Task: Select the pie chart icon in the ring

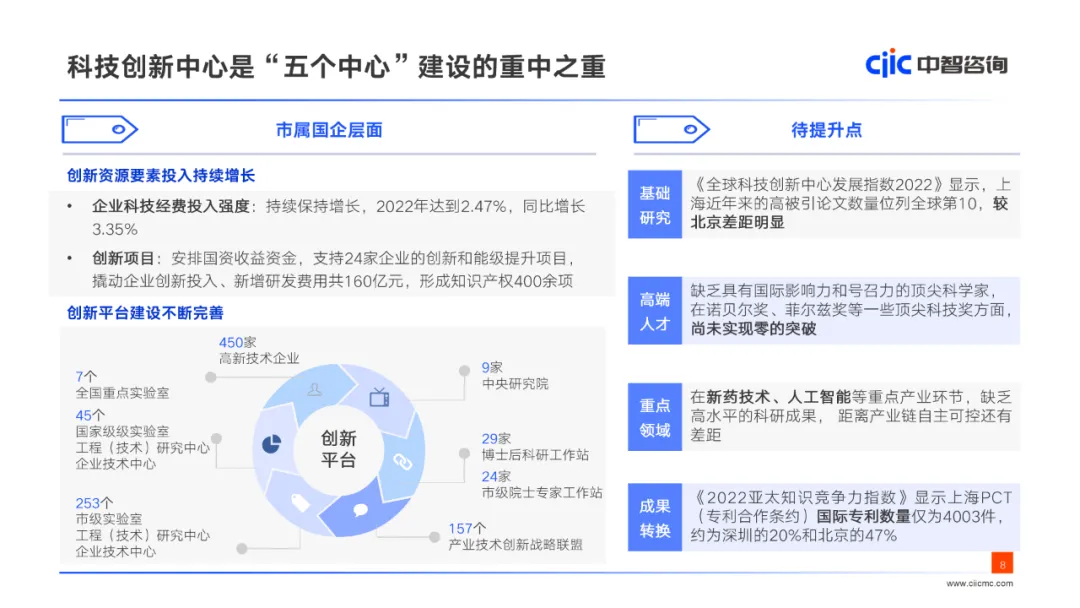Action: click(x=271, y=443)
